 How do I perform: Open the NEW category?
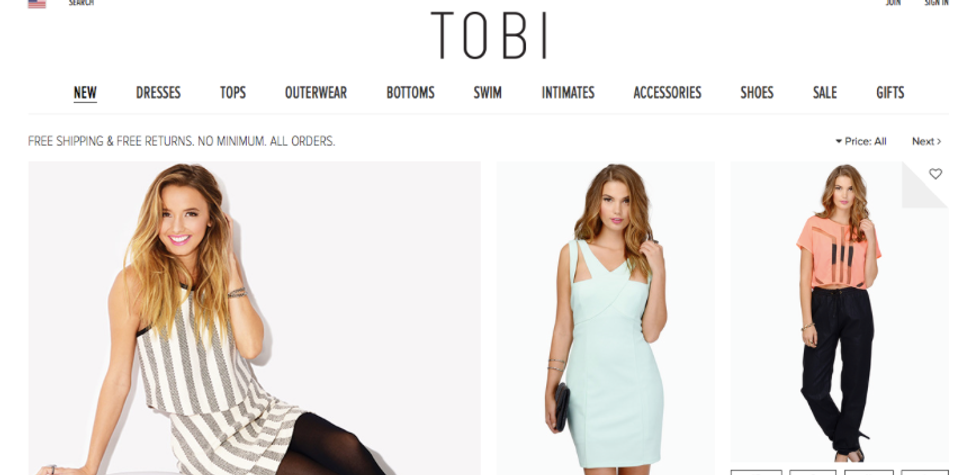85,93
